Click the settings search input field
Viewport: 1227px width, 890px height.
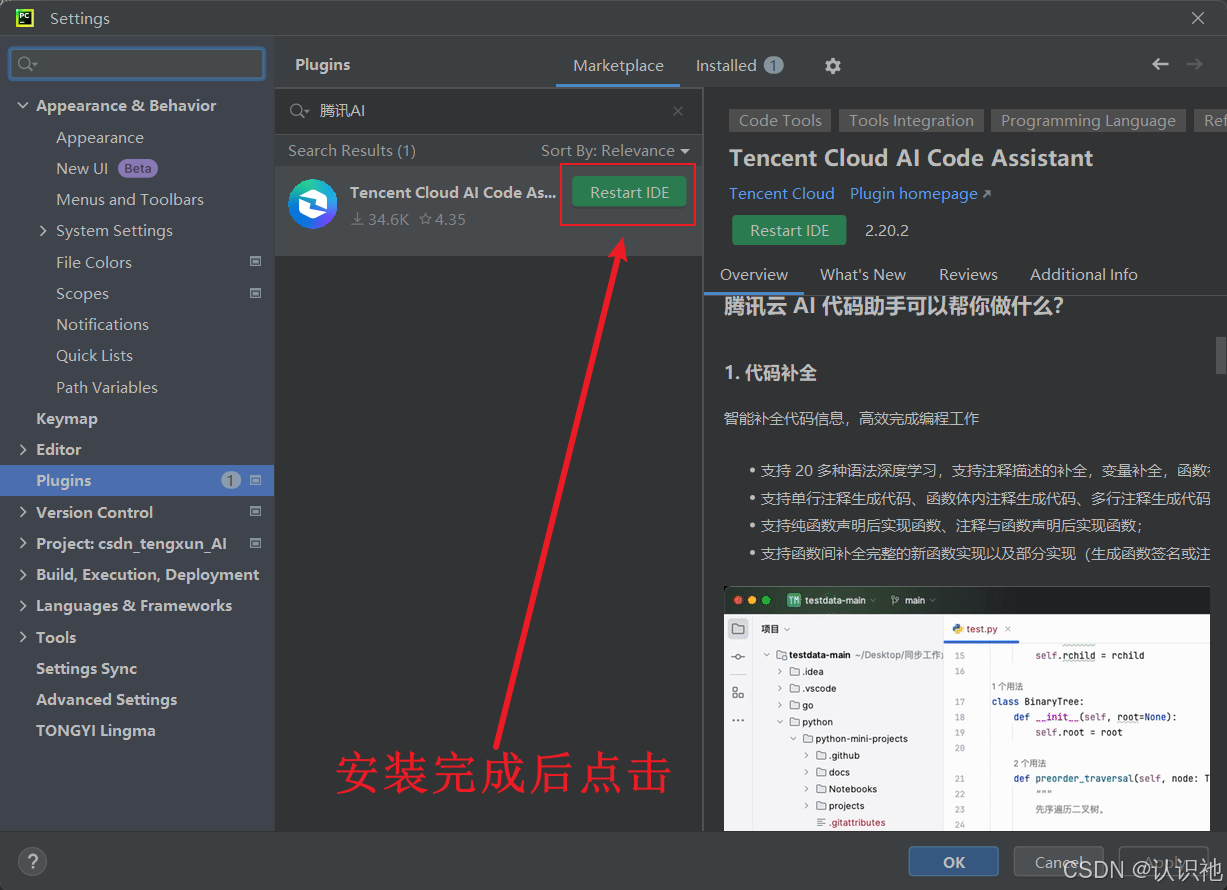pos(137,64)
